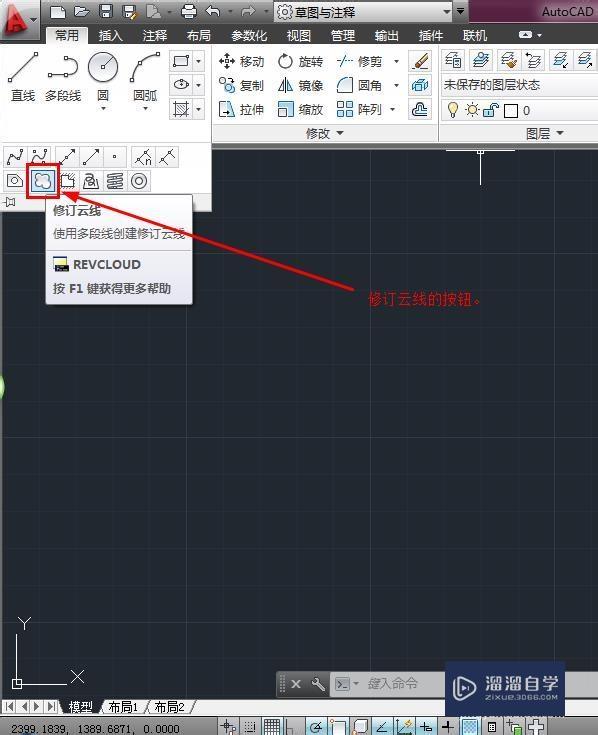Click the Divide tool icon
The height and width of the screenshot is (735, 598).
143,157
